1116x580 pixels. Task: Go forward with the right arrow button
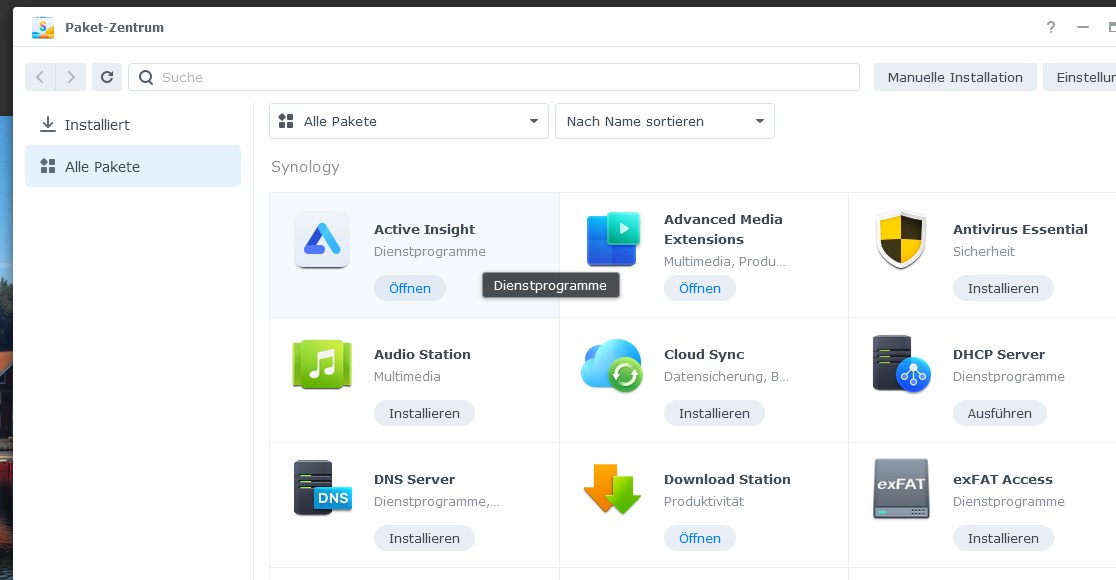[x=71, y=77]
